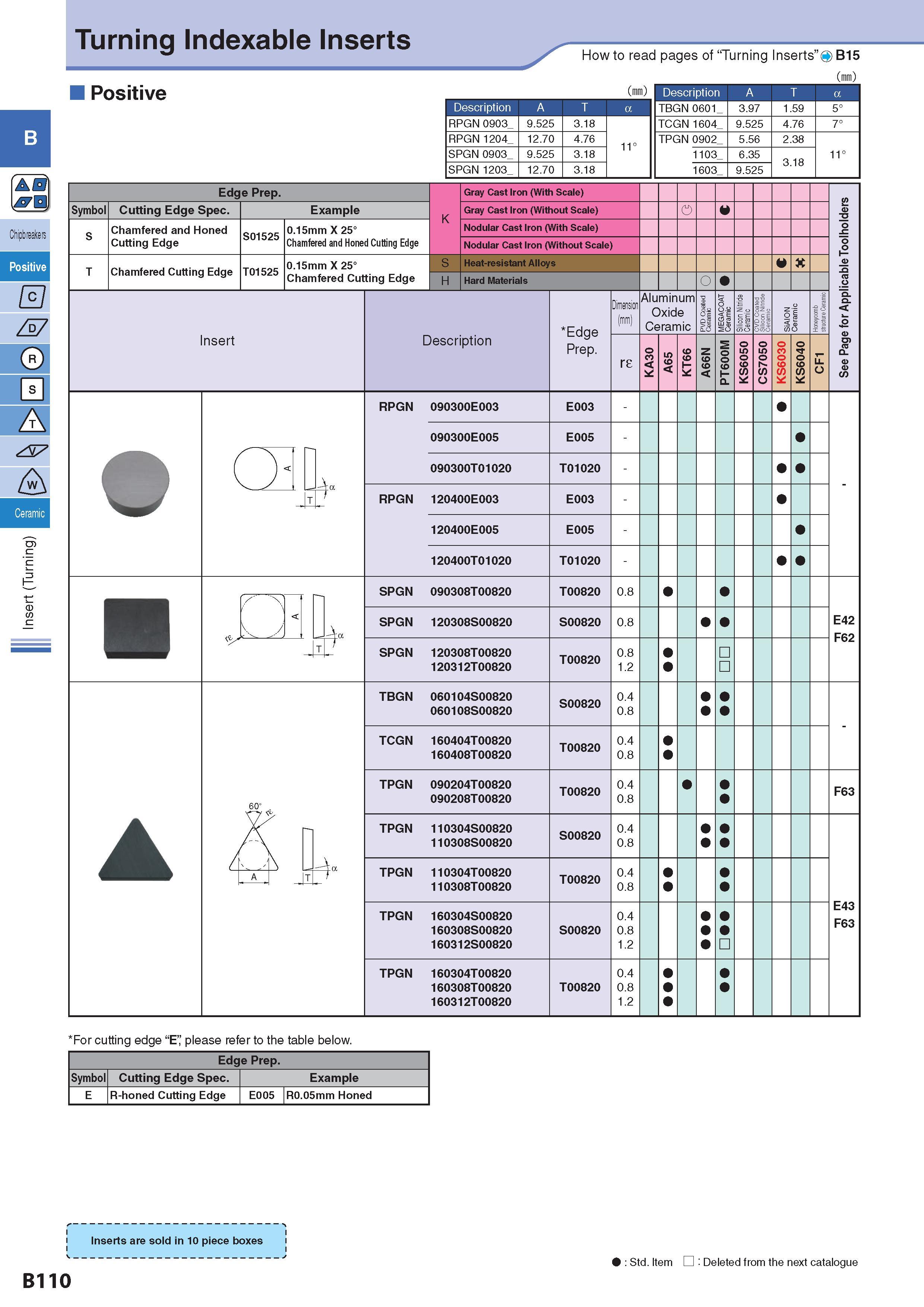Click the A66N dot for SPGN 120308S00820
The width and height of the screenshot is (924, 1307).
705,622
